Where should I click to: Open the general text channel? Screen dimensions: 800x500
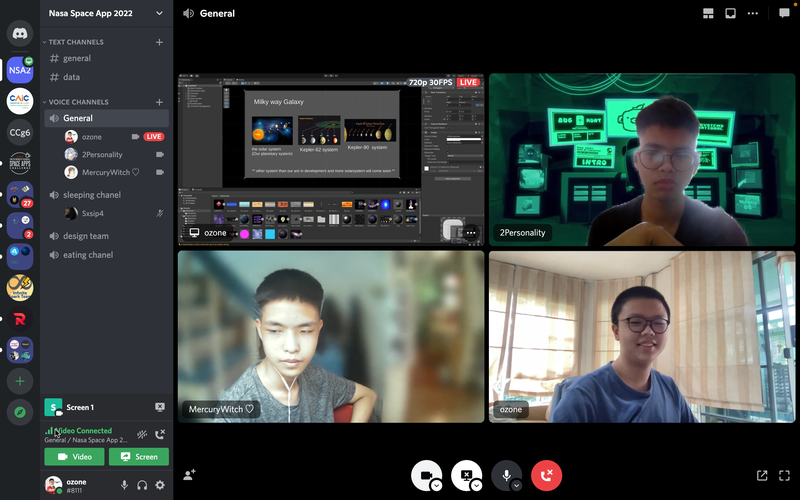(x=77, y=58)
